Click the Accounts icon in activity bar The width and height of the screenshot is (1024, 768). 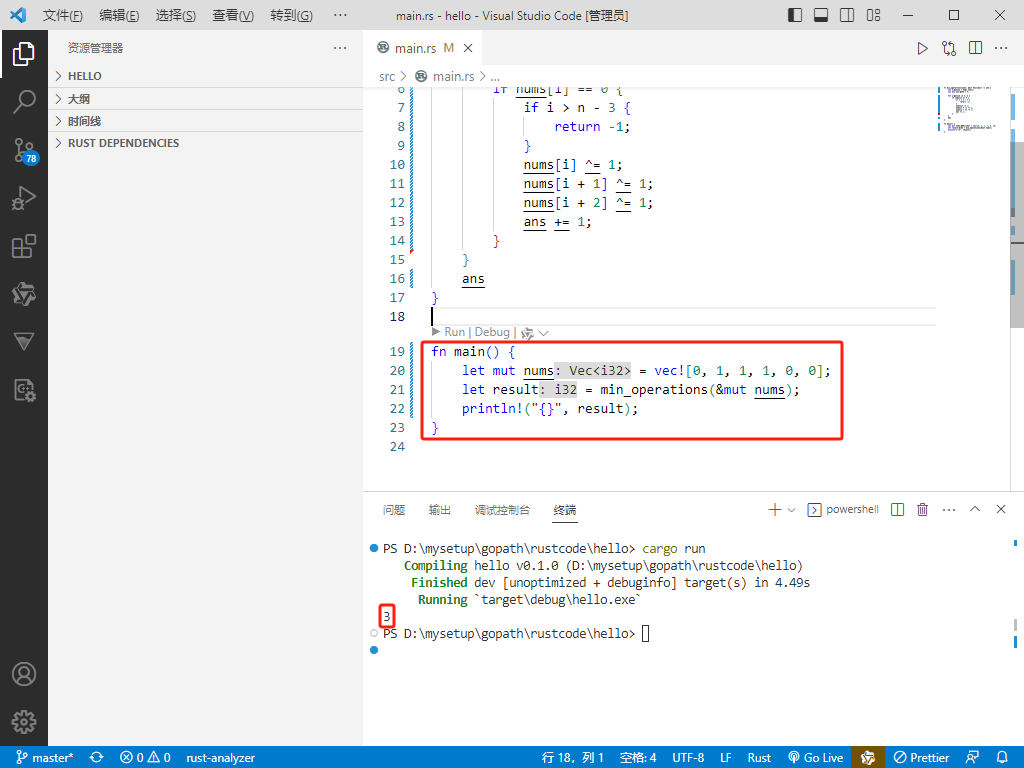24,674
